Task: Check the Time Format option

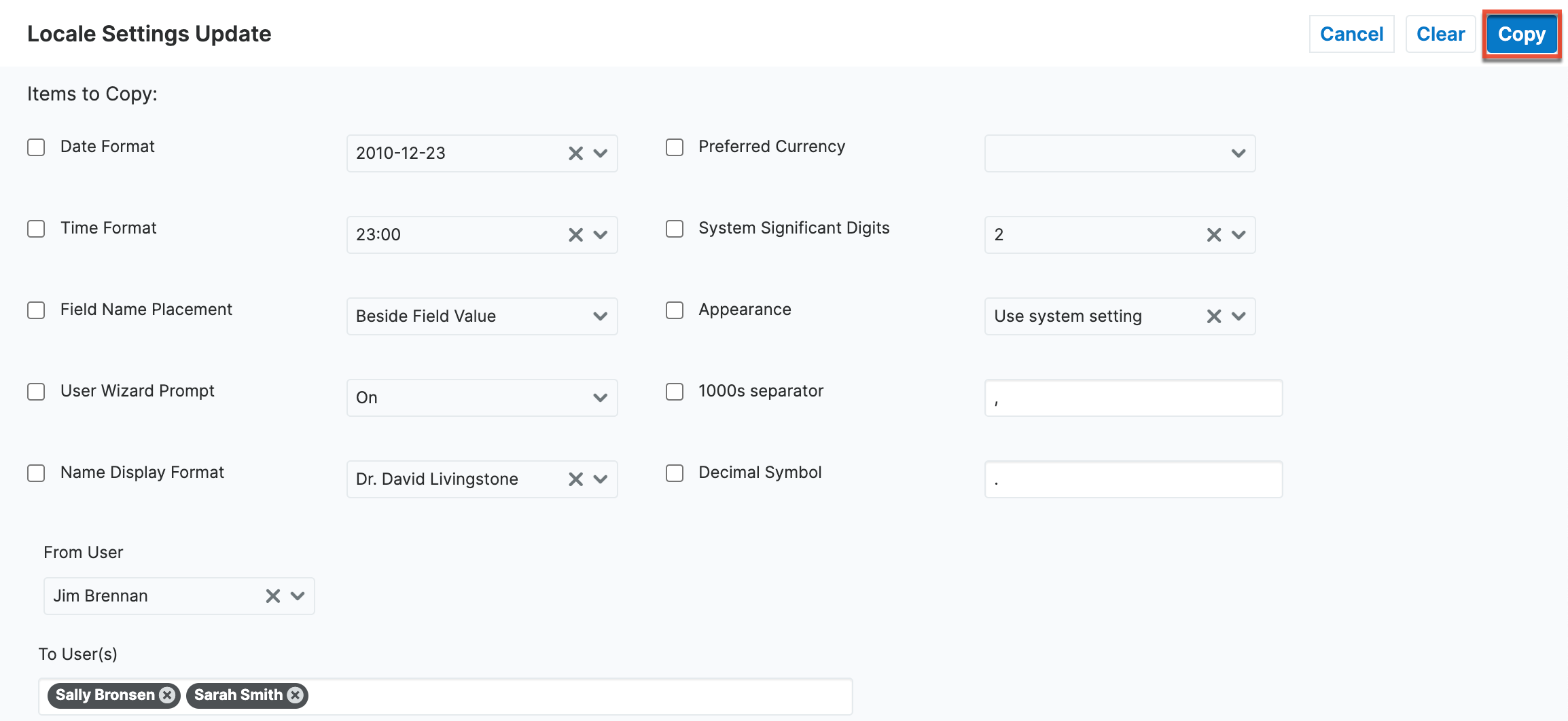Action: (x=36, y=229)
